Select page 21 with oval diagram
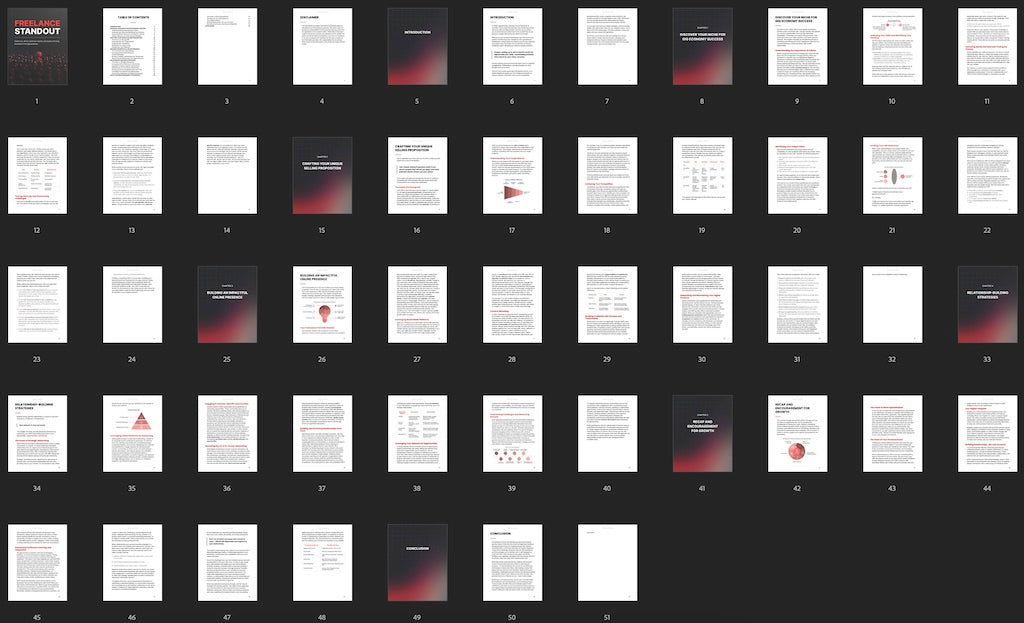 tap(893, 175)
